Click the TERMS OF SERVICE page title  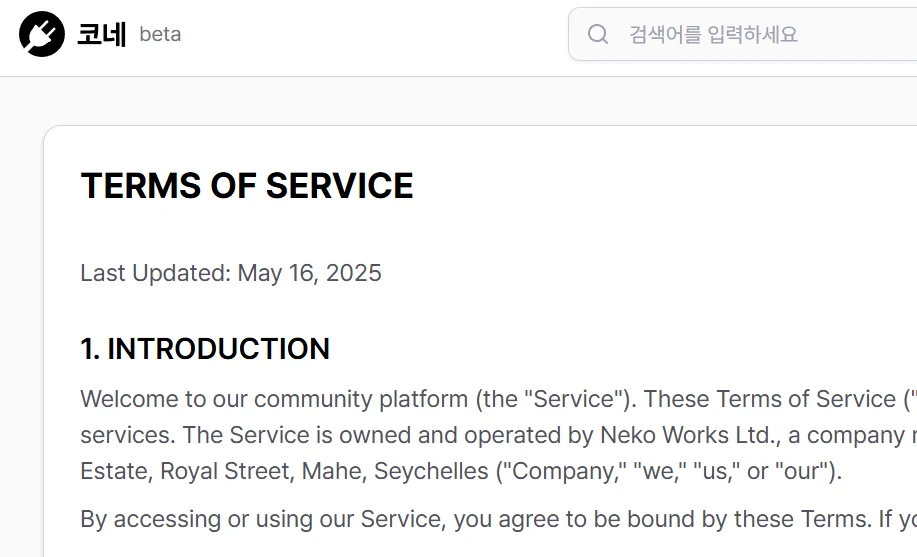click(x=247, y=185)
